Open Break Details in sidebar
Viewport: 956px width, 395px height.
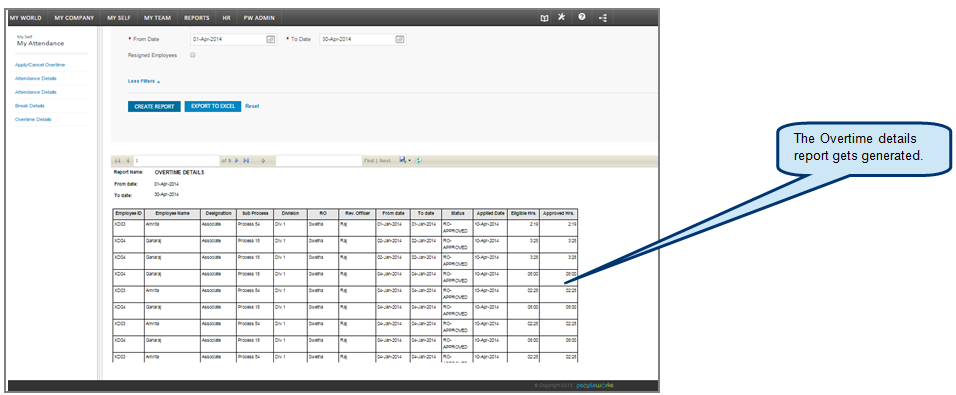click(x=30, y=105)
